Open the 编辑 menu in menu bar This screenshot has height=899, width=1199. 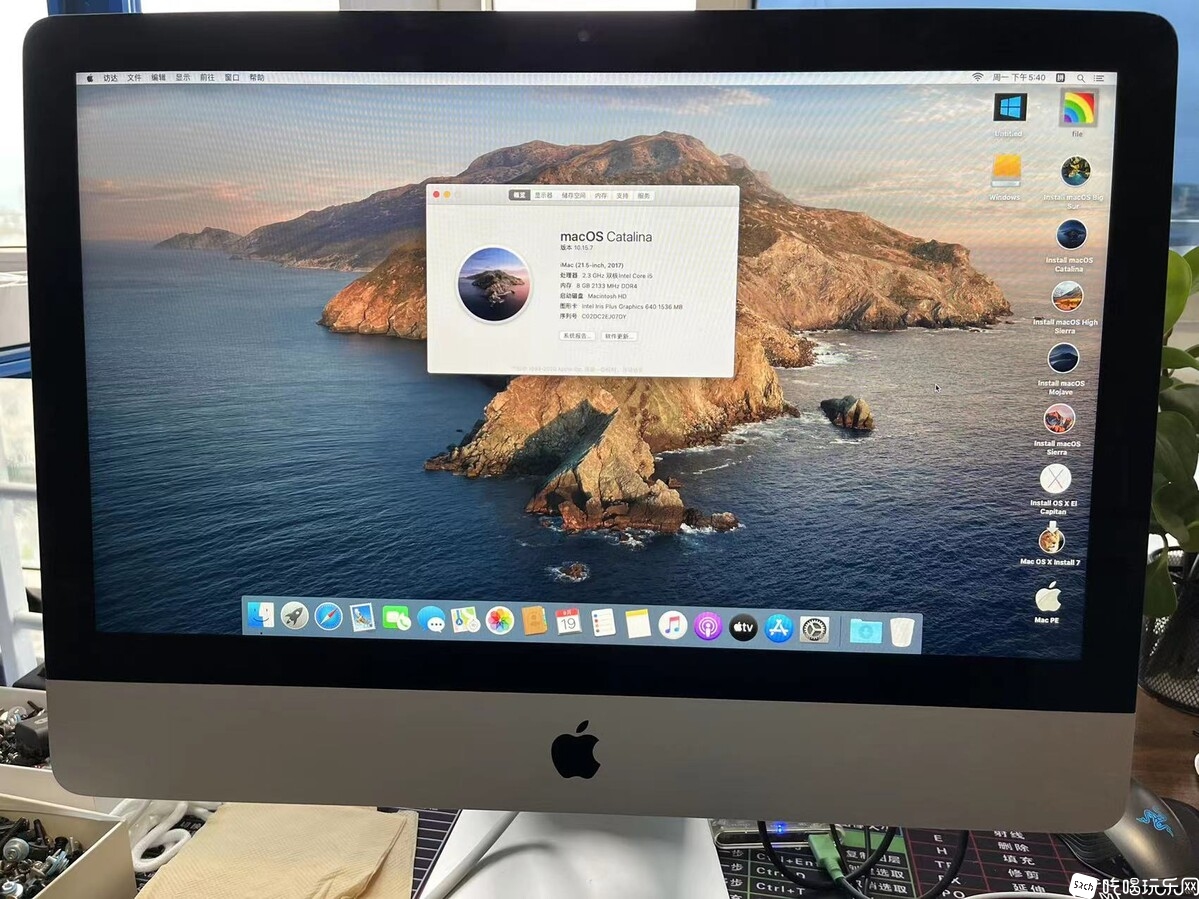click(x=158, y=78)
